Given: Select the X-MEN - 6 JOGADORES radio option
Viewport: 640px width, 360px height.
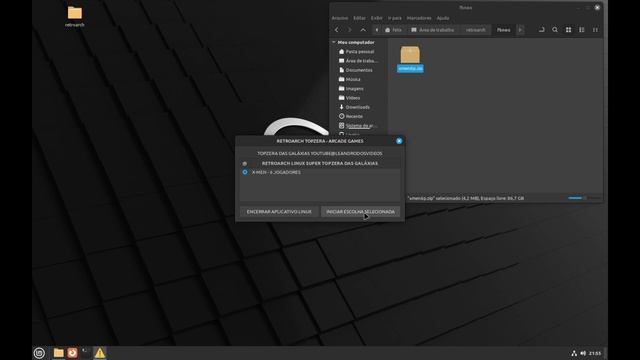Looking at the screenshot, I should [x=245, y=172].
